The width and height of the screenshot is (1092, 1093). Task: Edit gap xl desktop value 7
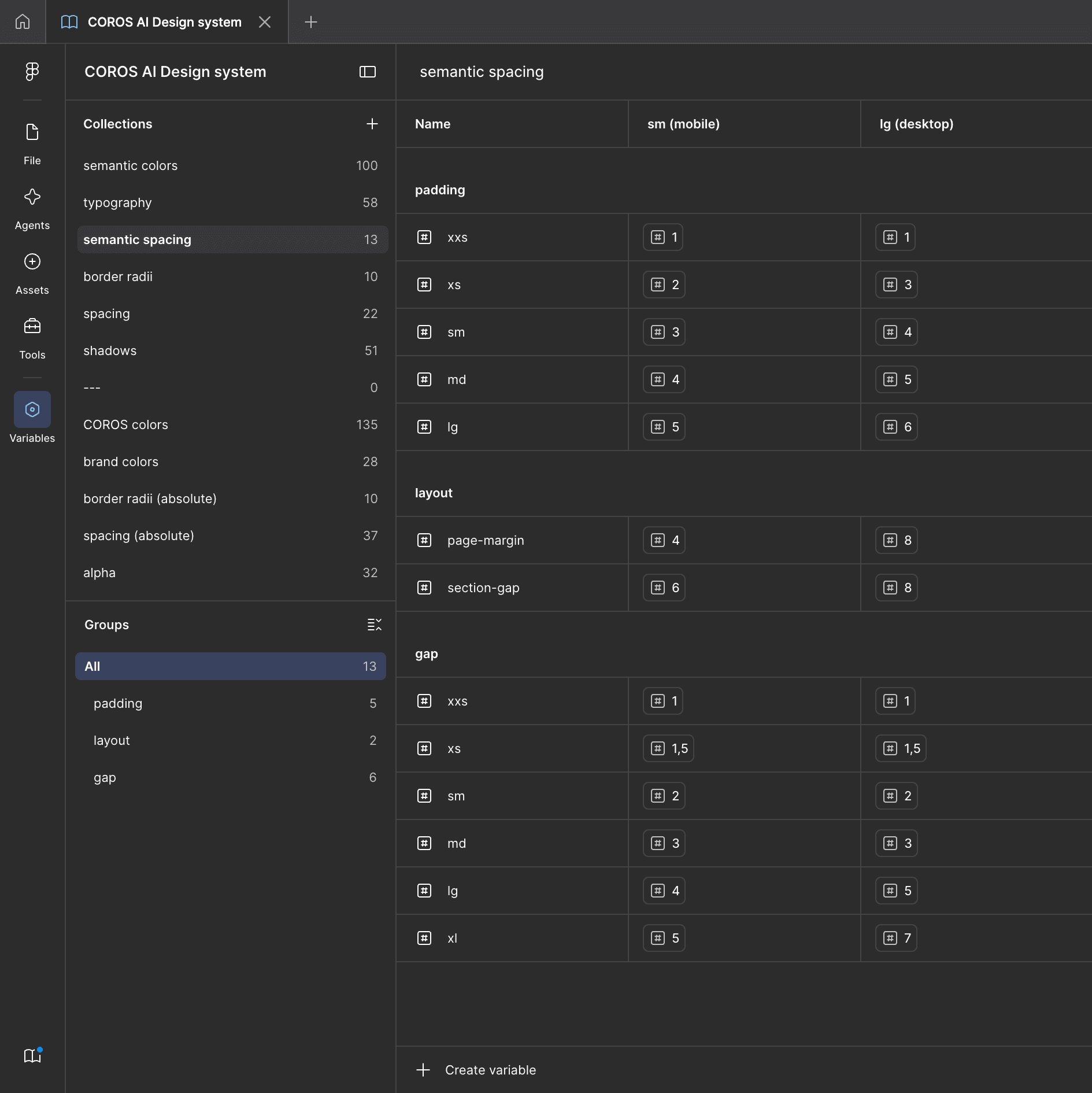tap(897, 938)
